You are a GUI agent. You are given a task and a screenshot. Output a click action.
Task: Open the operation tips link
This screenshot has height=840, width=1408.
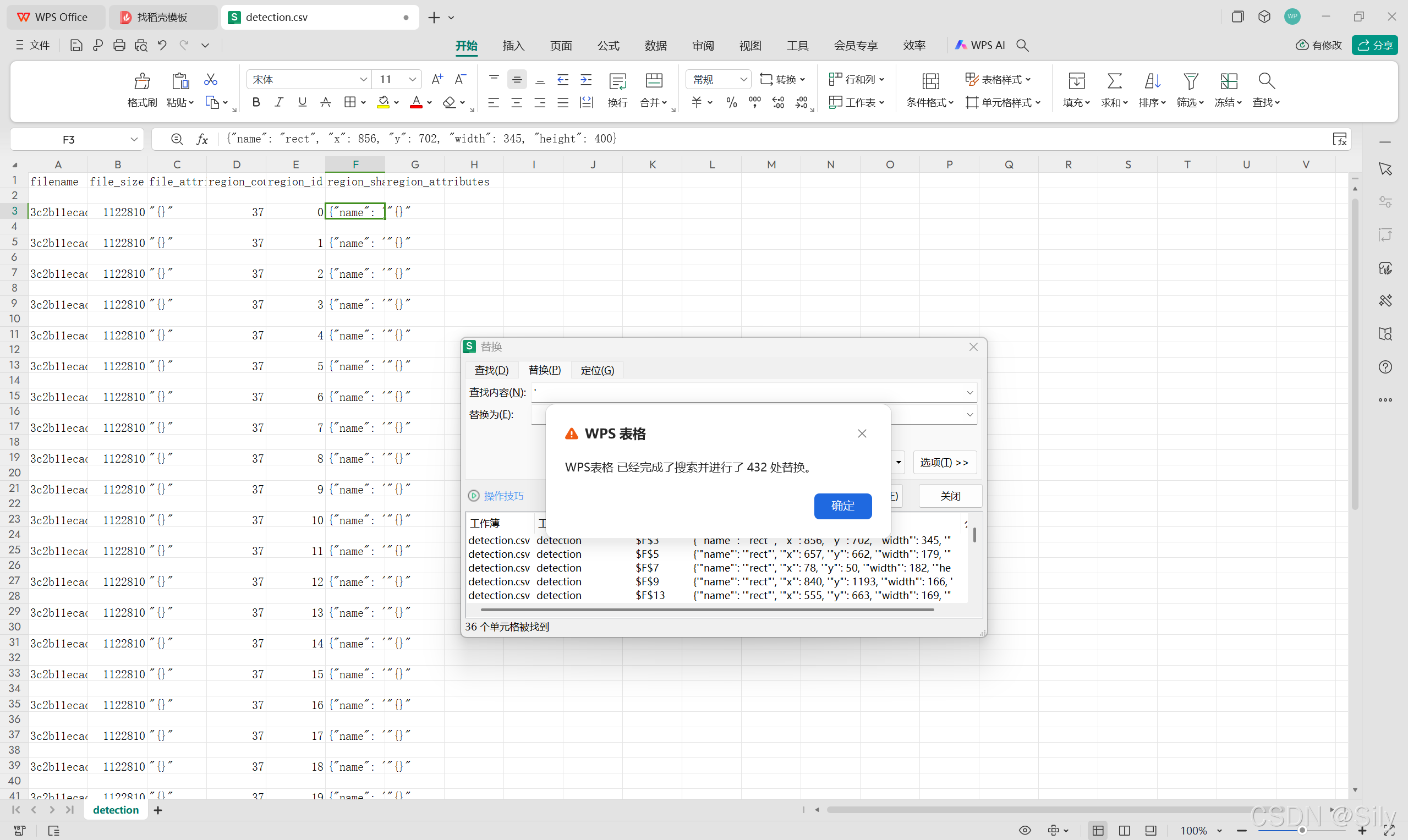503,496
